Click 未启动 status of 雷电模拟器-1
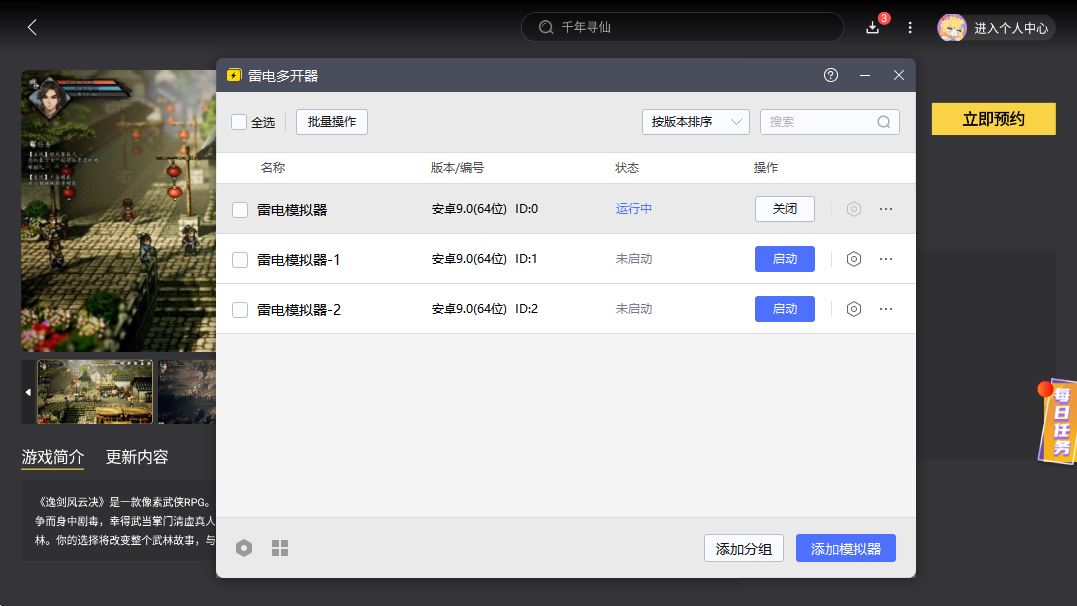Image resolution: width=1077 pixels, height=606 pixels. pos(633,259)
